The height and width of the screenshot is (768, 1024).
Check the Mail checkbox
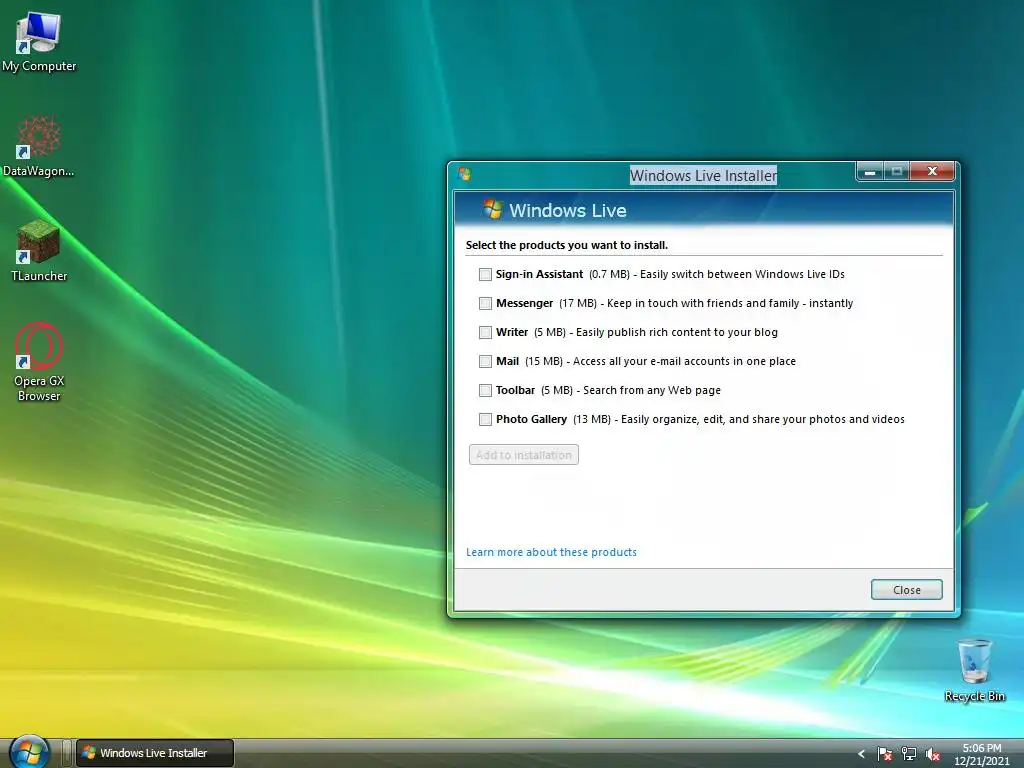[x=485, y=361]
